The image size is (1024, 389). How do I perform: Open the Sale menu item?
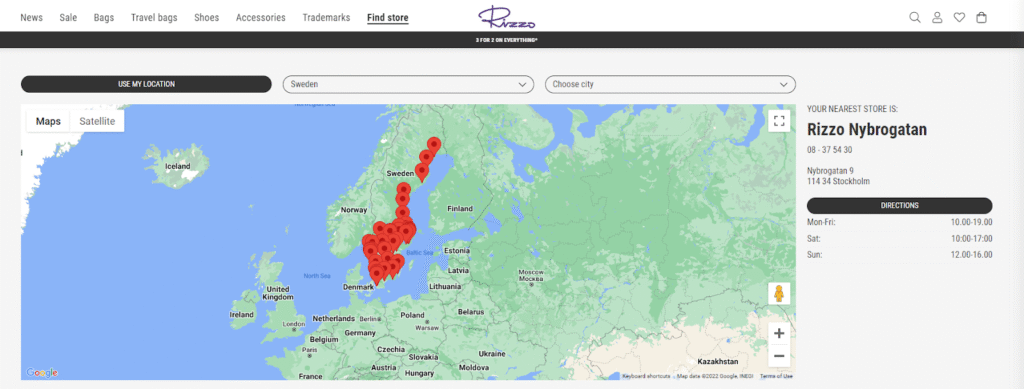coord(68,18)
